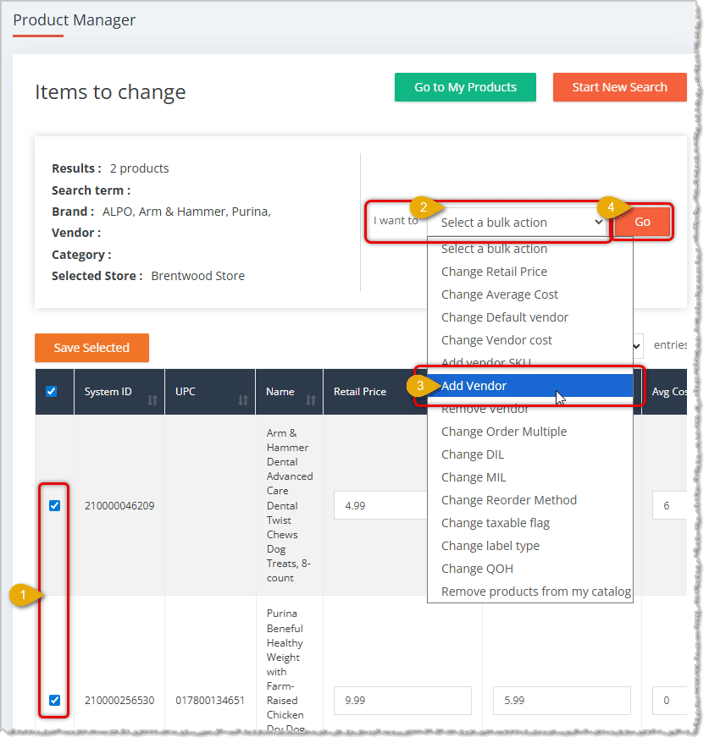
Task: Click the Save Selected button
Action: [92, 347]
